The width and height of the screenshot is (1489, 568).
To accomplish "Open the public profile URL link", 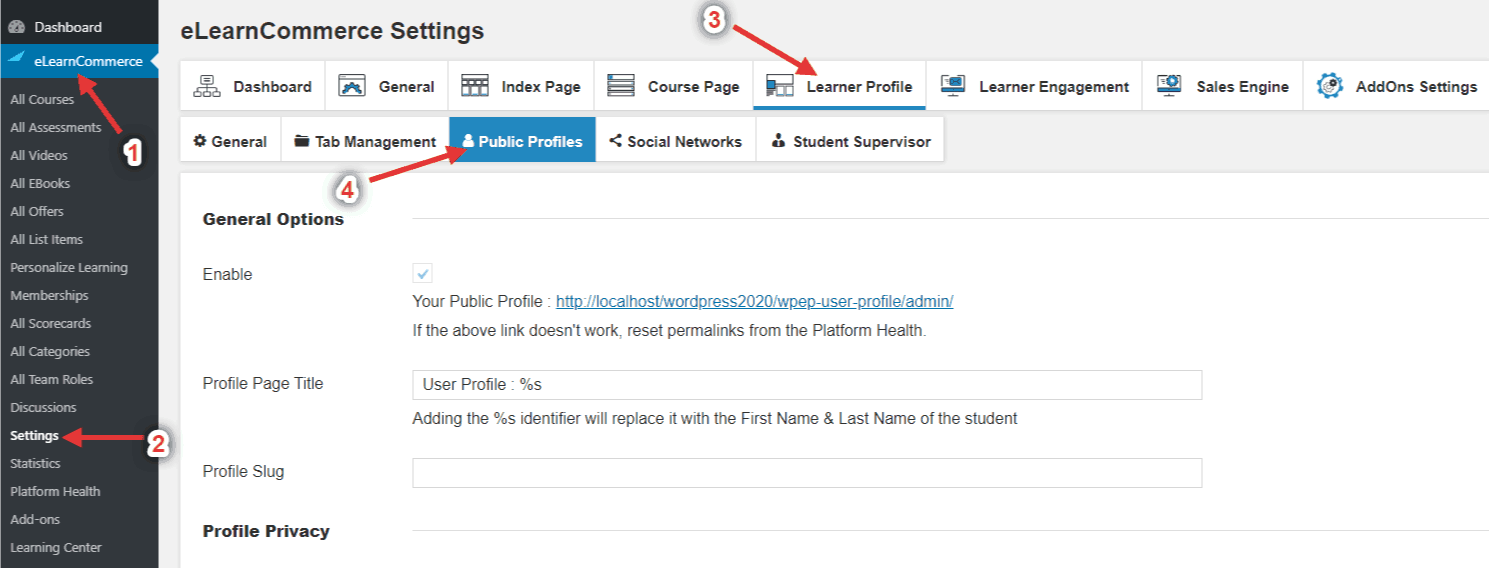I will [x=754, y=301].
